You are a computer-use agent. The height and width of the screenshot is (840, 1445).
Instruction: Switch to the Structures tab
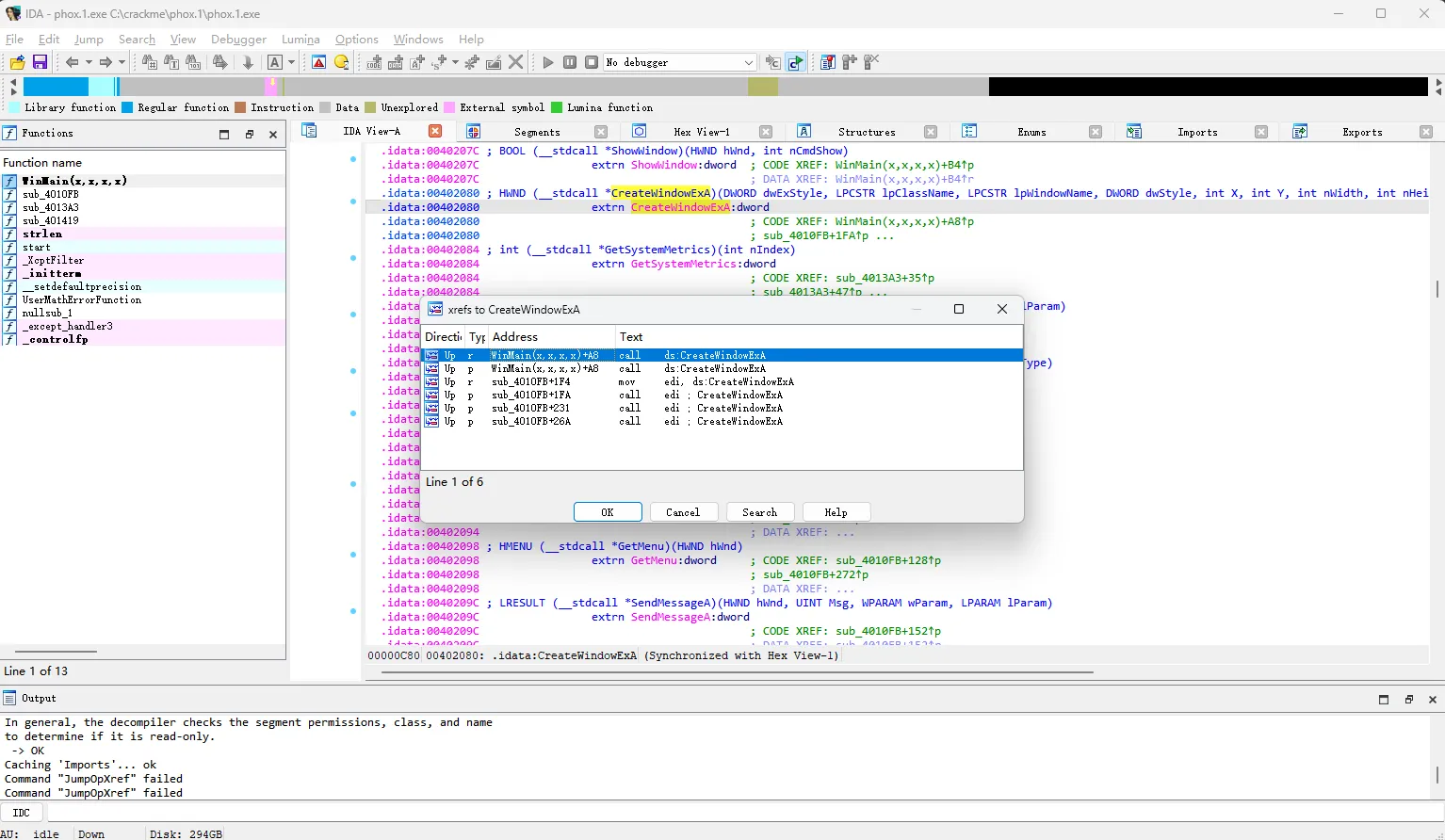pyautogui.click(x=867, y=132)
